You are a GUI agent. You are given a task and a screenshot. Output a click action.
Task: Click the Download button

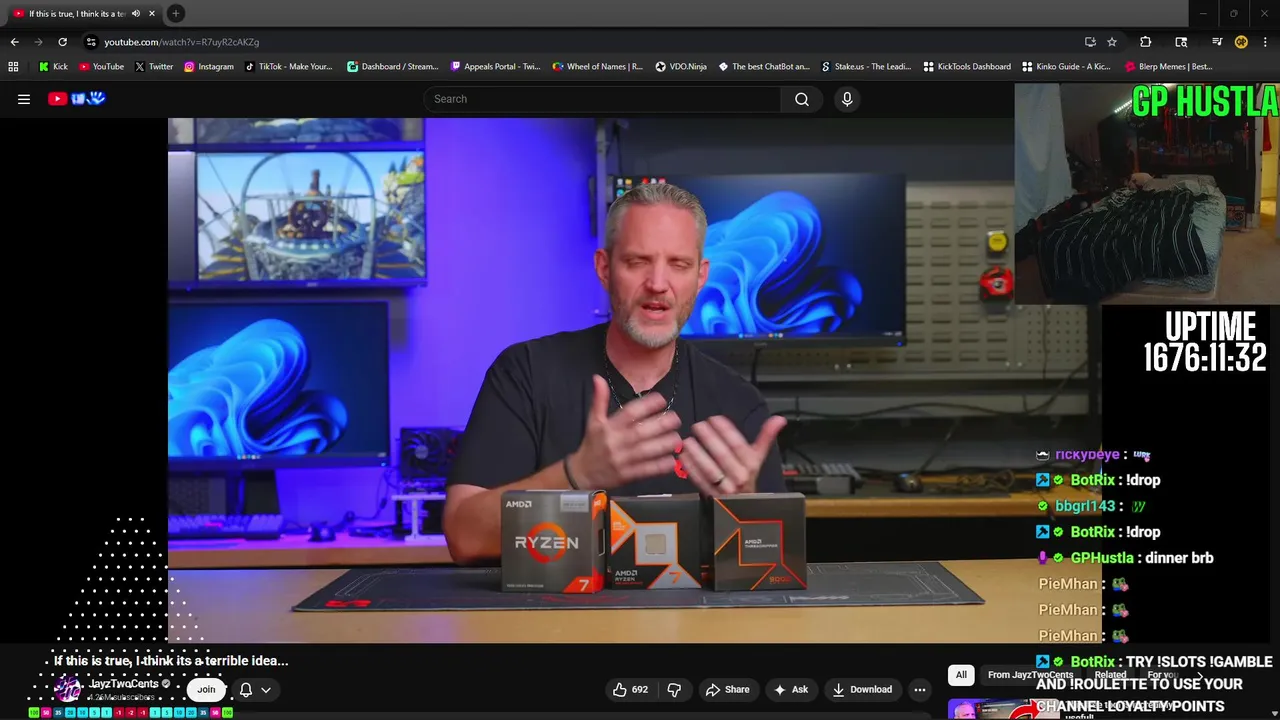tap(862, 689)
